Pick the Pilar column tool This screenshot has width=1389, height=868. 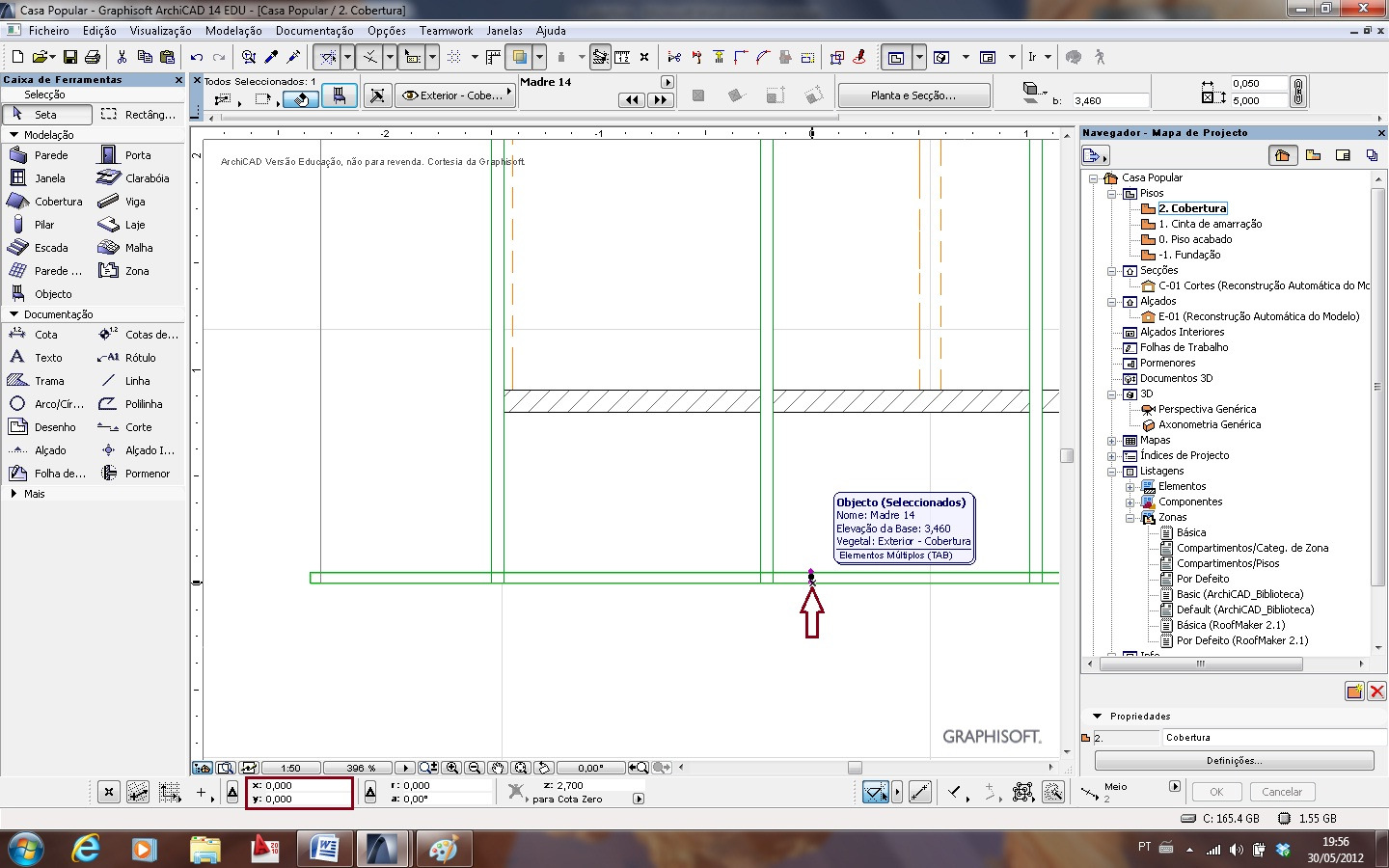(x=46, y=225)
